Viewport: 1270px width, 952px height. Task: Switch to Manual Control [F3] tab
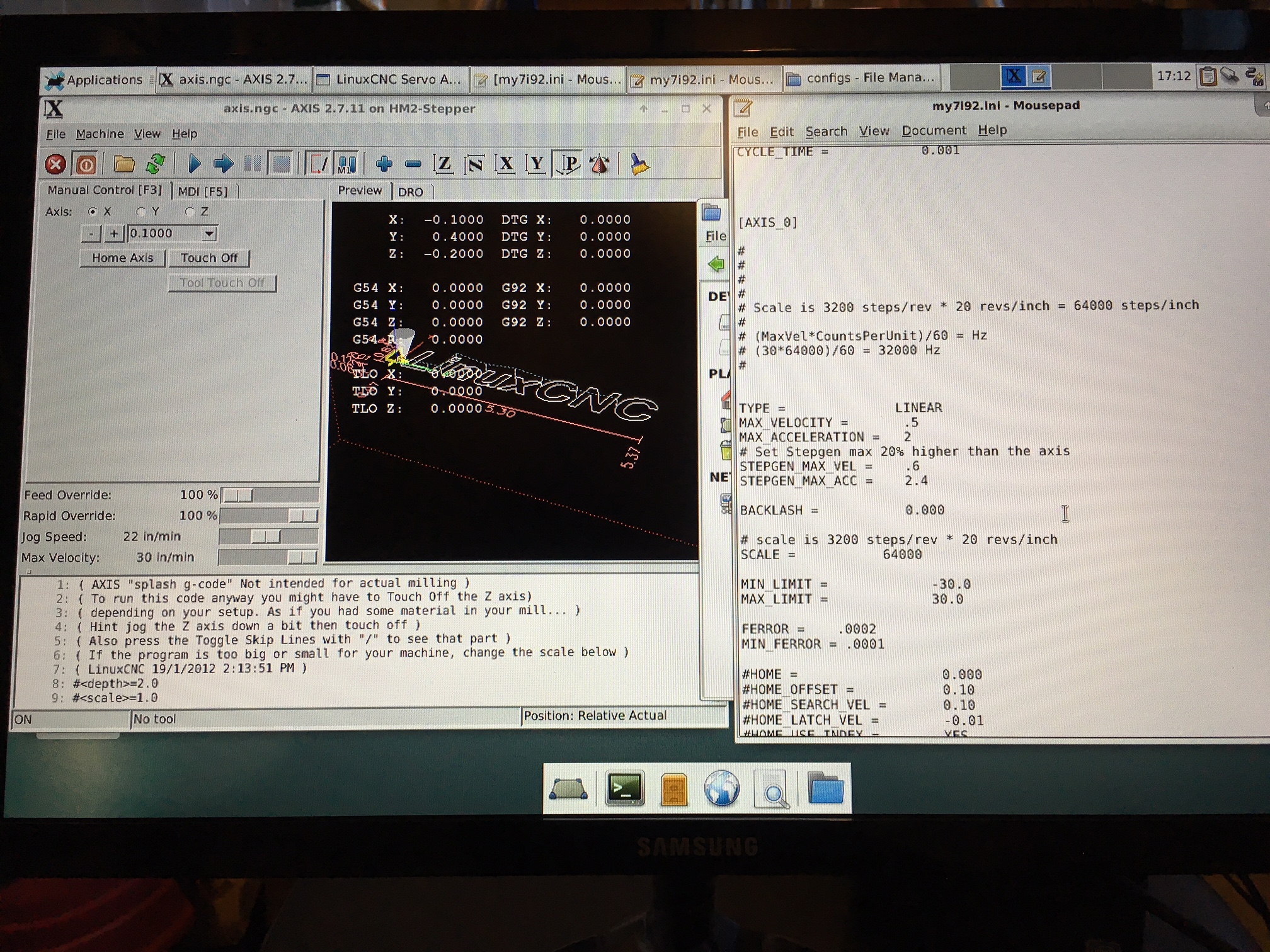click(x=105, y=190)
